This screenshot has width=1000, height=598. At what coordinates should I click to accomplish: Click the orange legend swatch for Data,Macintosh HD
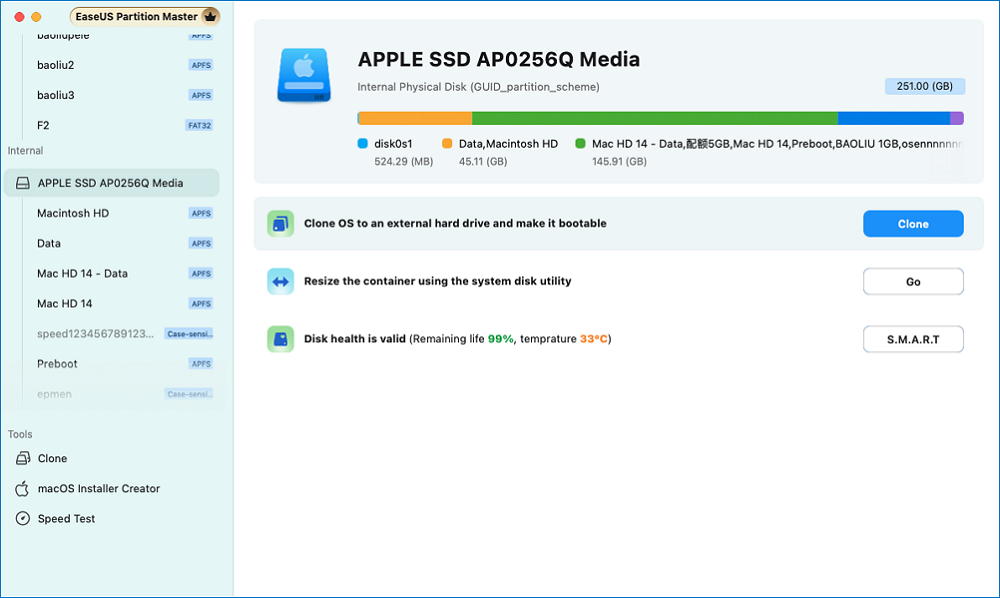pyautogui.click(x=447, y=144)
